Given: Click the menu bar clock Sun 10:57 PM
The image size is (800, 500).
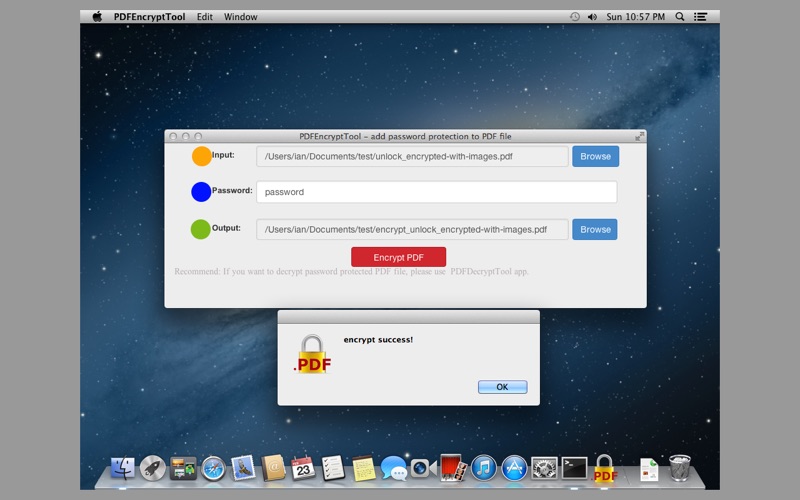Looking at the screenshot, I should (x=635, y=17).
